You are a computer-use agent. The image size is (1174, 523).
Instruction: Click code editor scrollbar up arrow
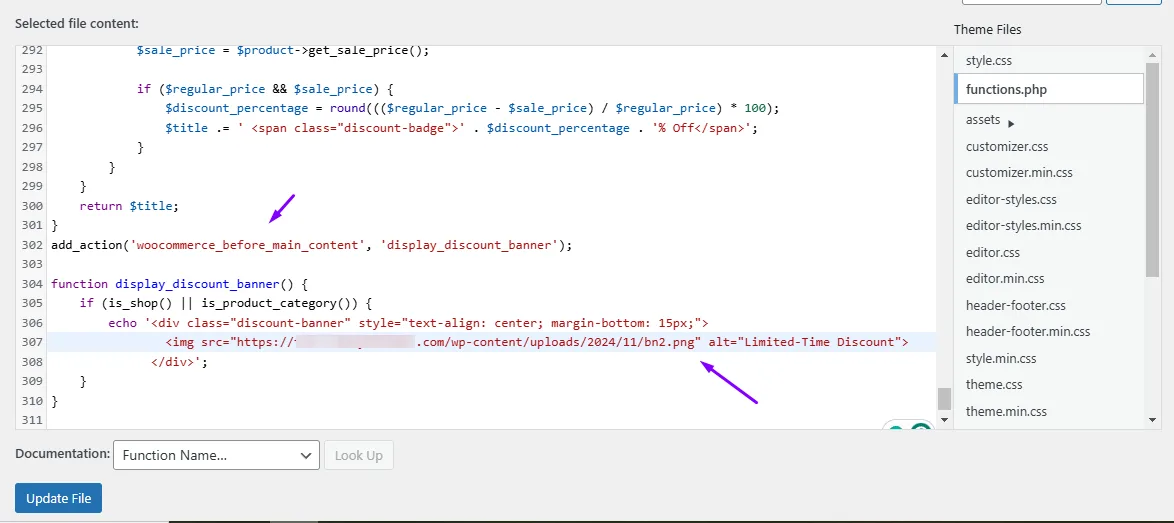point(944,54)
